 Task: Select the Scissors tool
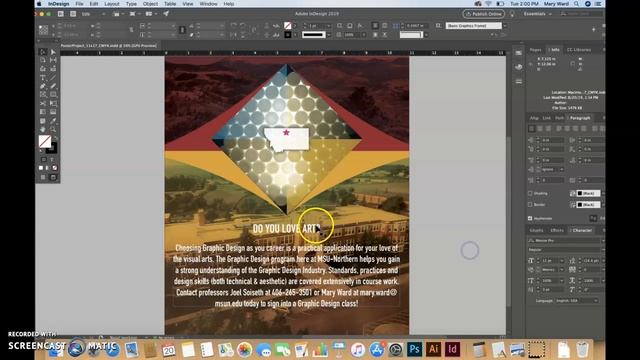[x=43, y=103]
